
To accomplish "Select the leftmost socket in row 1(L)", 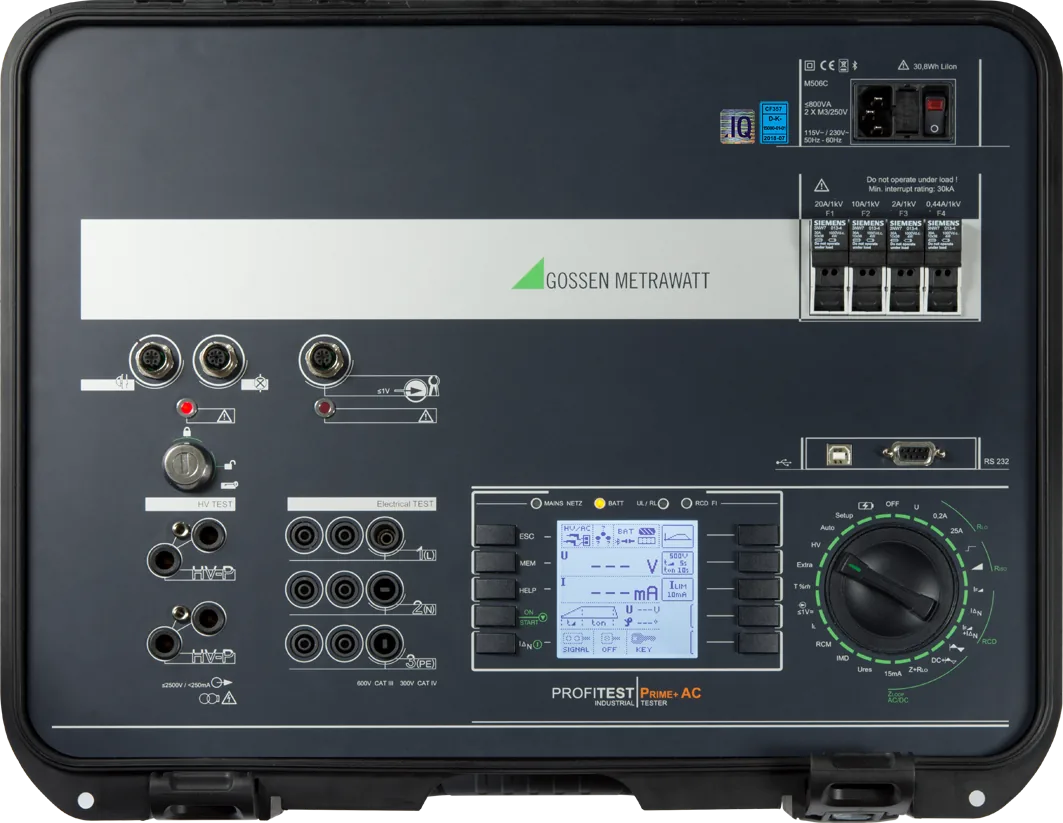I will 304,536.
